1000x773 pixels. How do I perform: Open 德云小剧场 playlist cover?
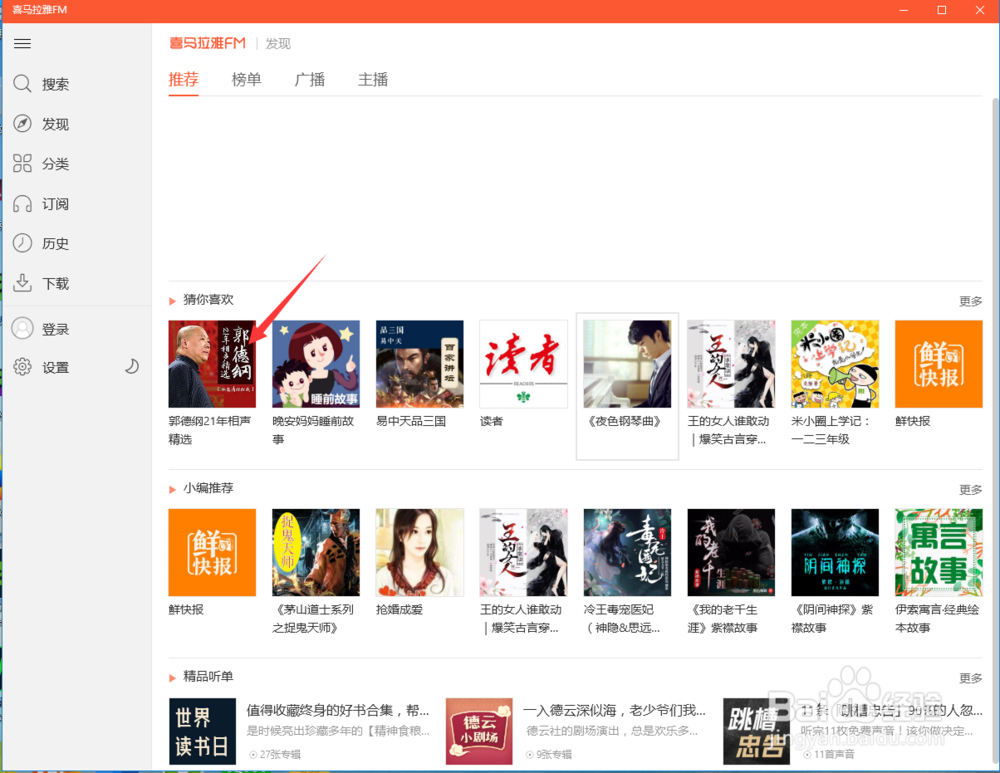[479, 731]
